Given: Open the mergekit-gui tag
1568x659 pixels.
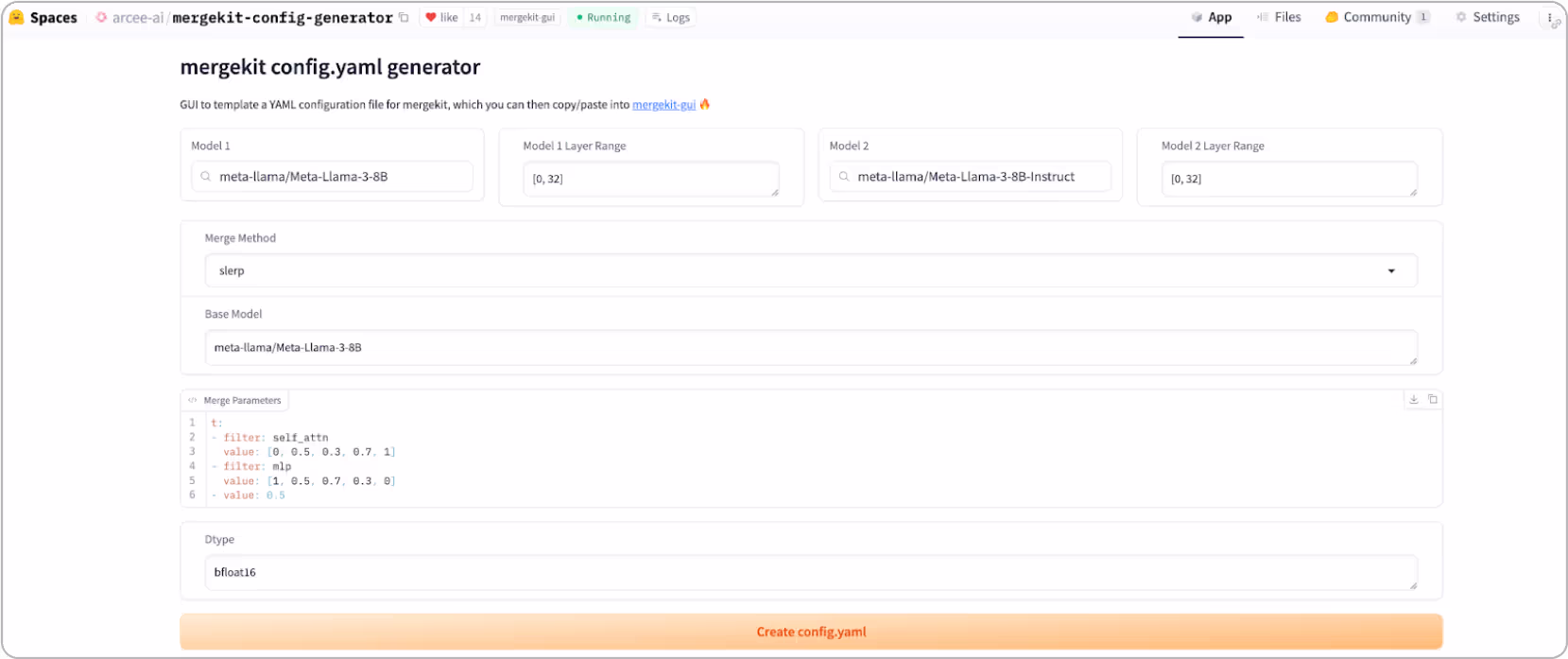Looking at the screenshot, I should [527, 17].
